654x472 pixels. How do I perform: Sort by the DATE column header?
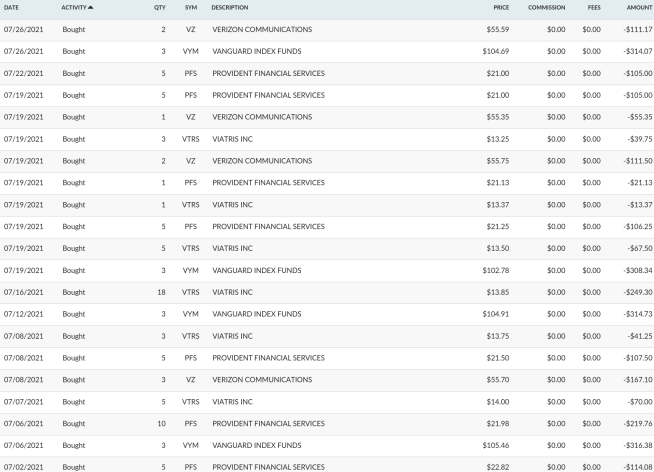point(11,8)
